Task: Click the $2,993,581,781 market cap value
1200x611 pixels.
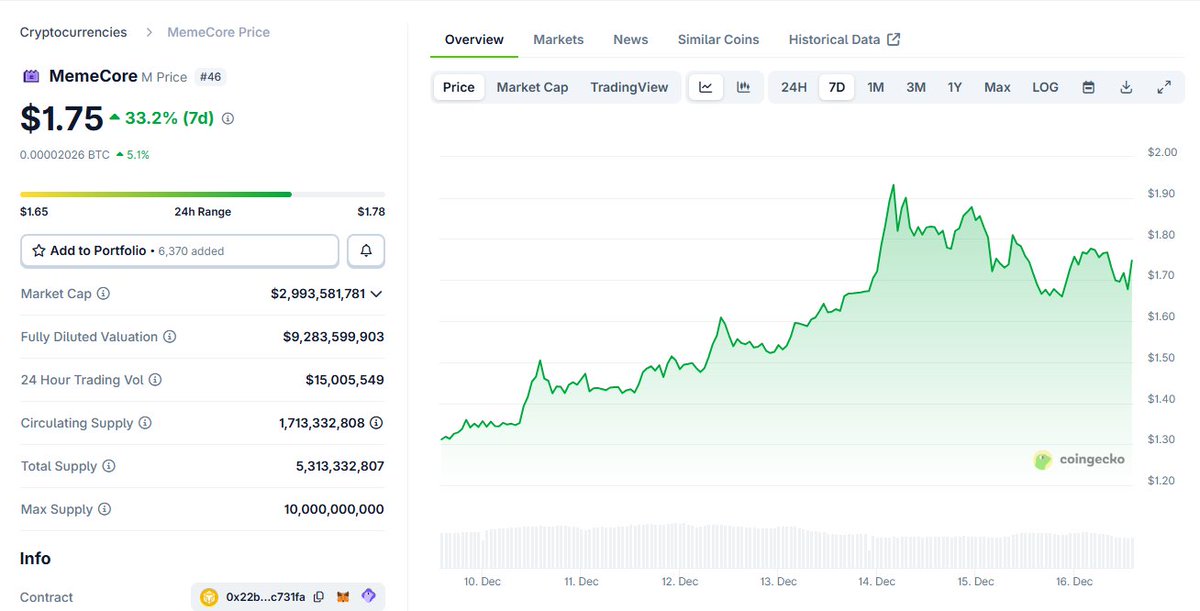Action: 317,294
